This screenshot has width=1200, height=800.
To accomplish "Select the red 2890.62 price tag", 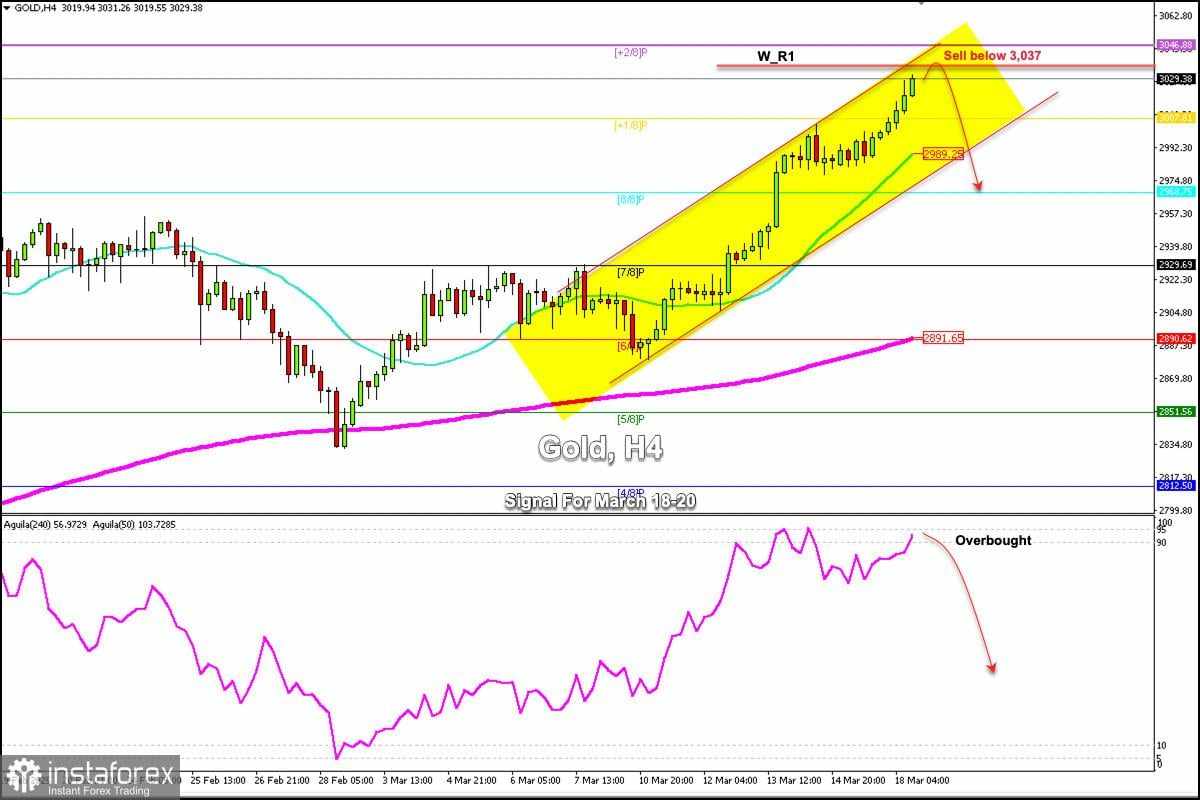I will 1176,339.
